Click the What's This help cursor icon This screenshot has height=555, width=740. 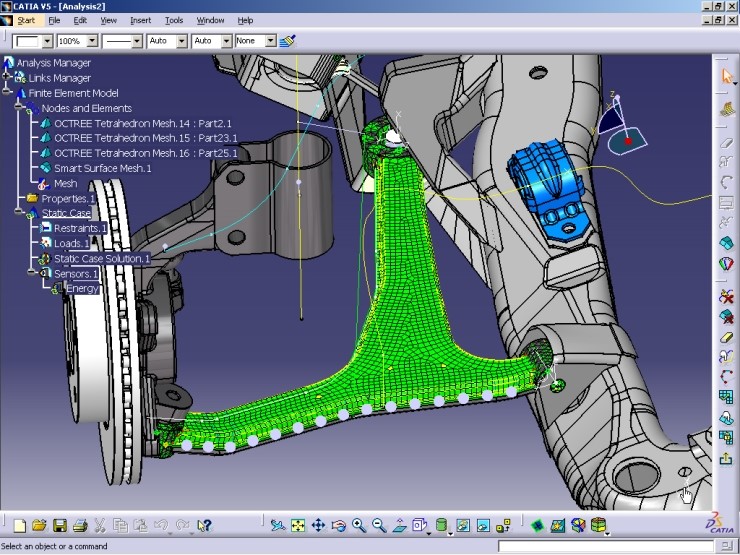pos(205,525)
